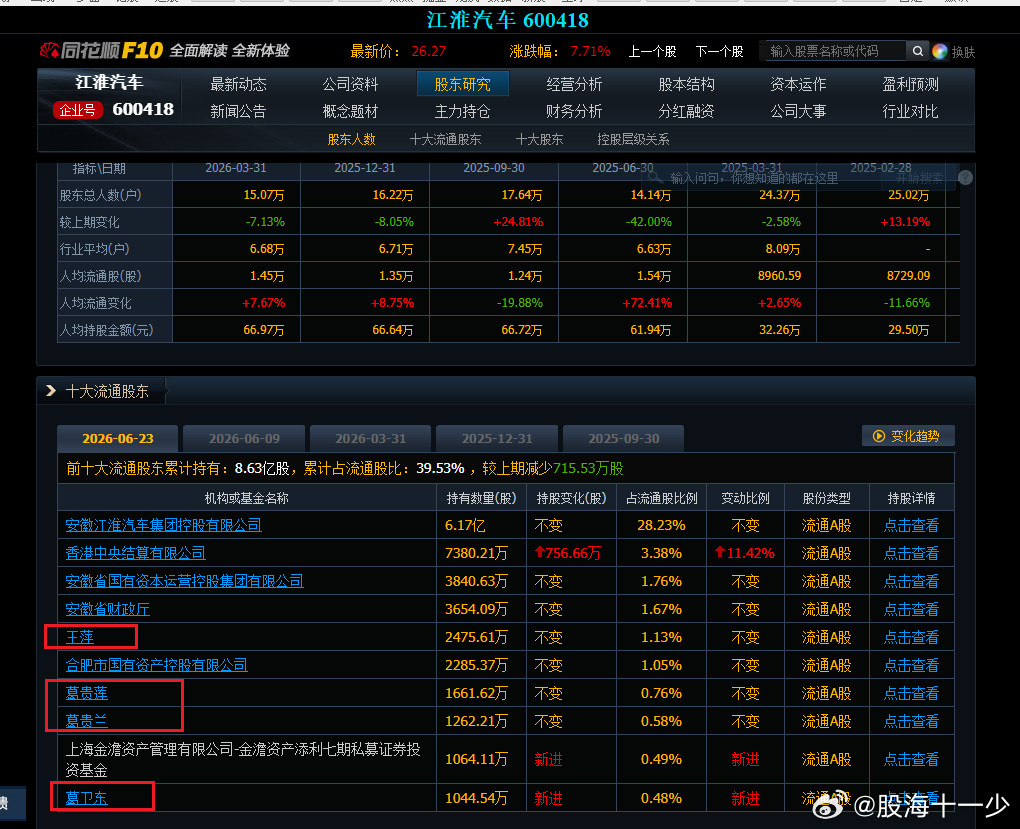Select the 2025-12-31 date tab
This screenshot has width=1020, height=829.
497,439
